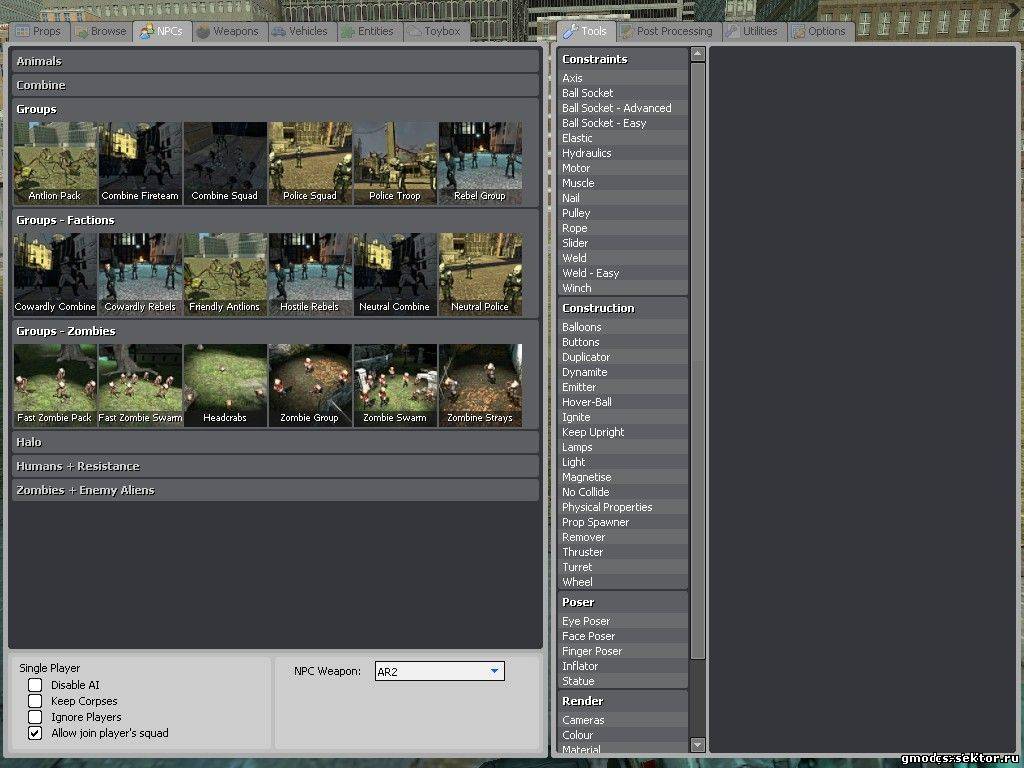
Task: Expand the Halo category
Action: pos(275,442)
